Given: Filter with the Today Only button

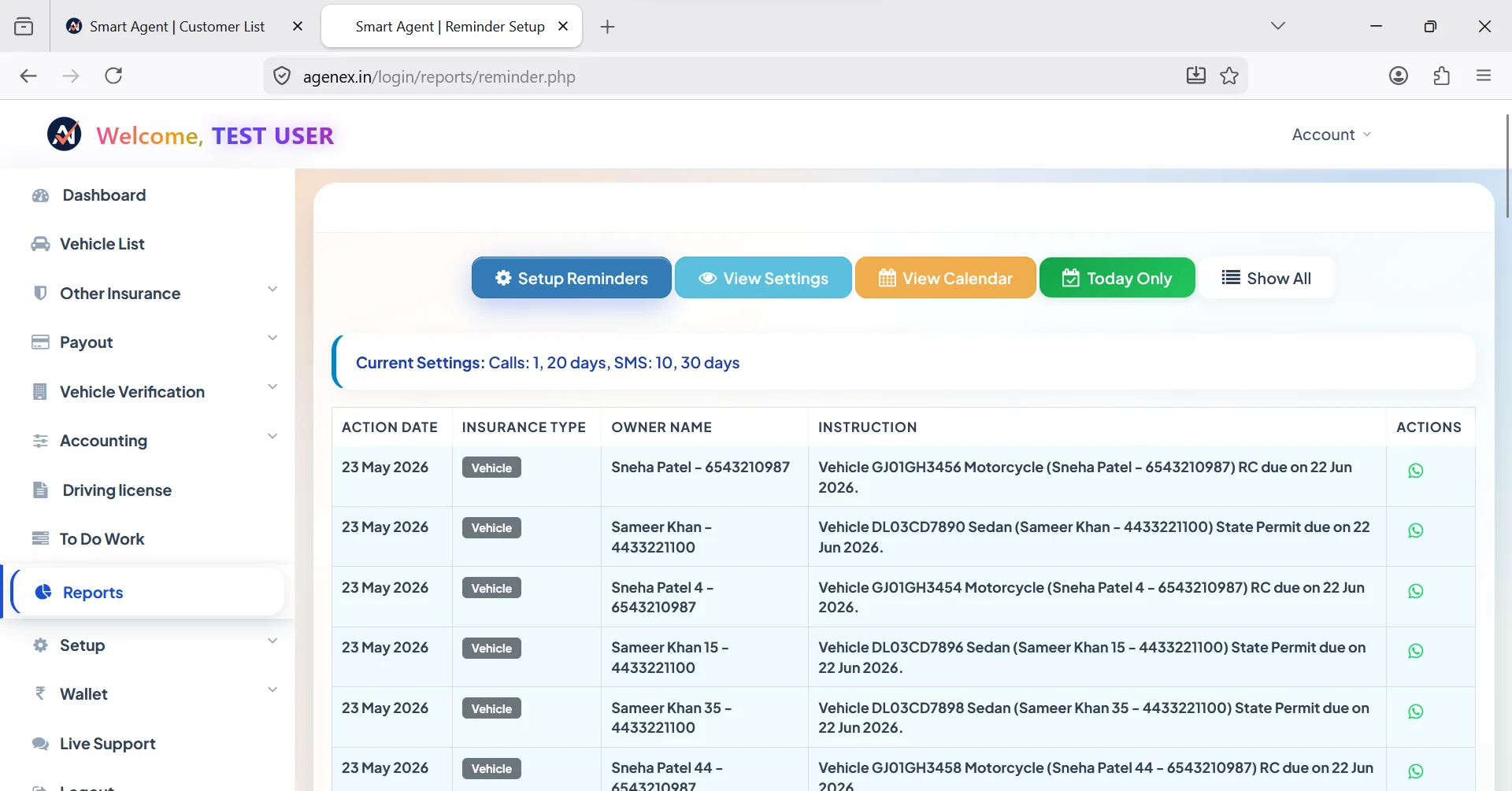Looking at the screenshot, I should [1117, 278].
